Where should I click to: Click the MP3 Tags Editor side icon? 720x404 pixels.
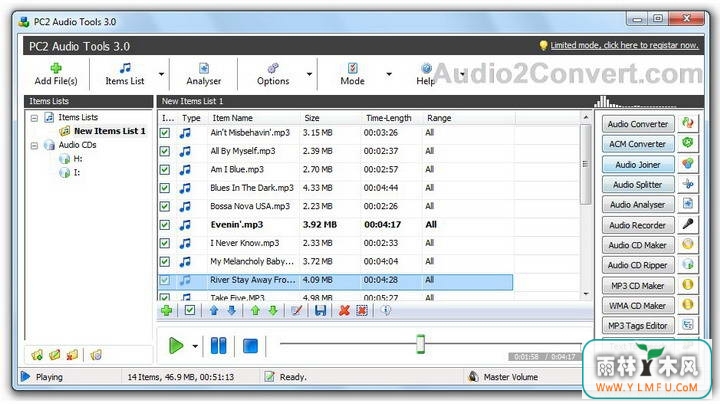pos(687,325)
